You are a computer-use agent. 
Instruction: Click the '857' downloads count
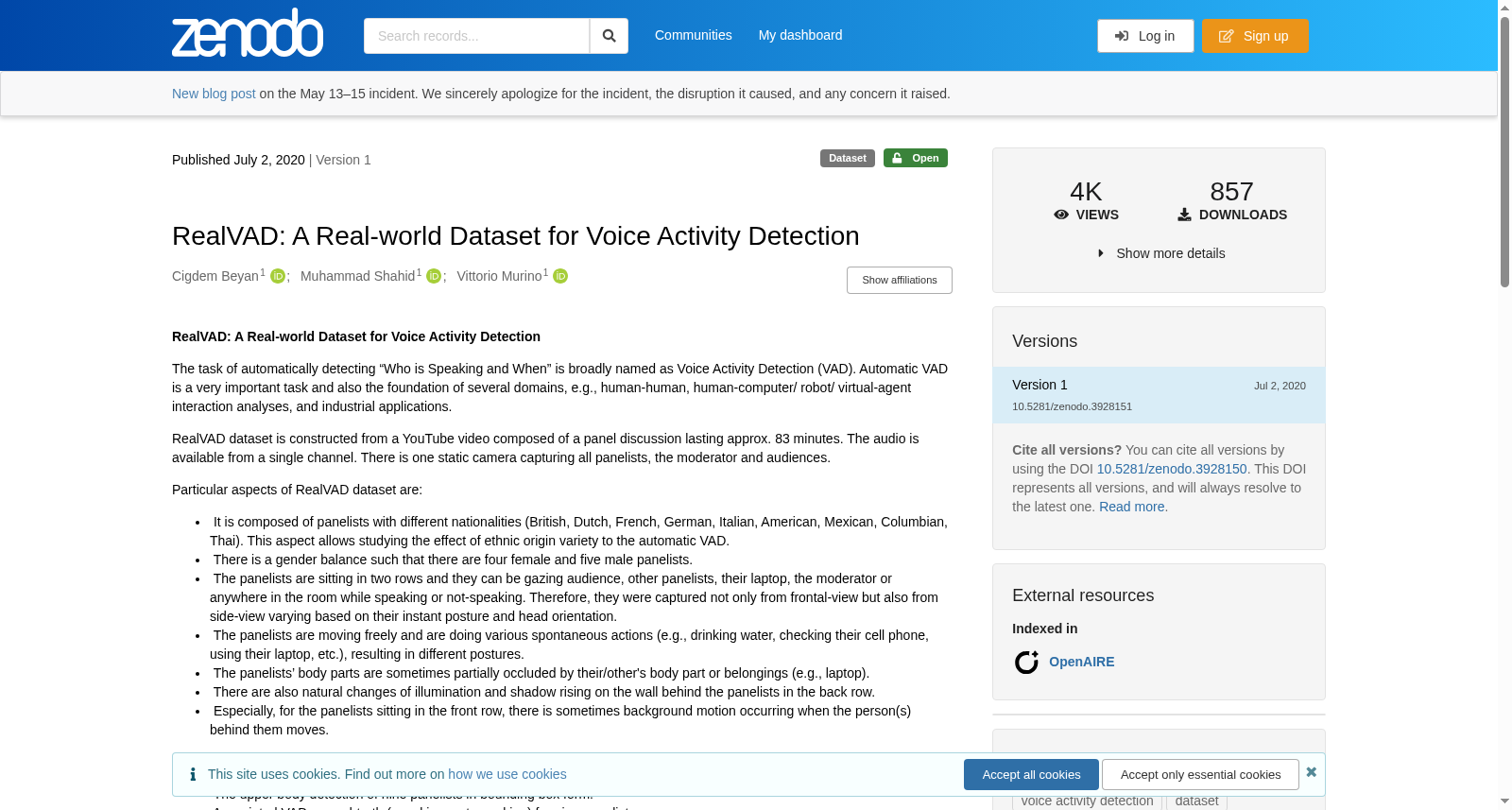click(1231, 192)
